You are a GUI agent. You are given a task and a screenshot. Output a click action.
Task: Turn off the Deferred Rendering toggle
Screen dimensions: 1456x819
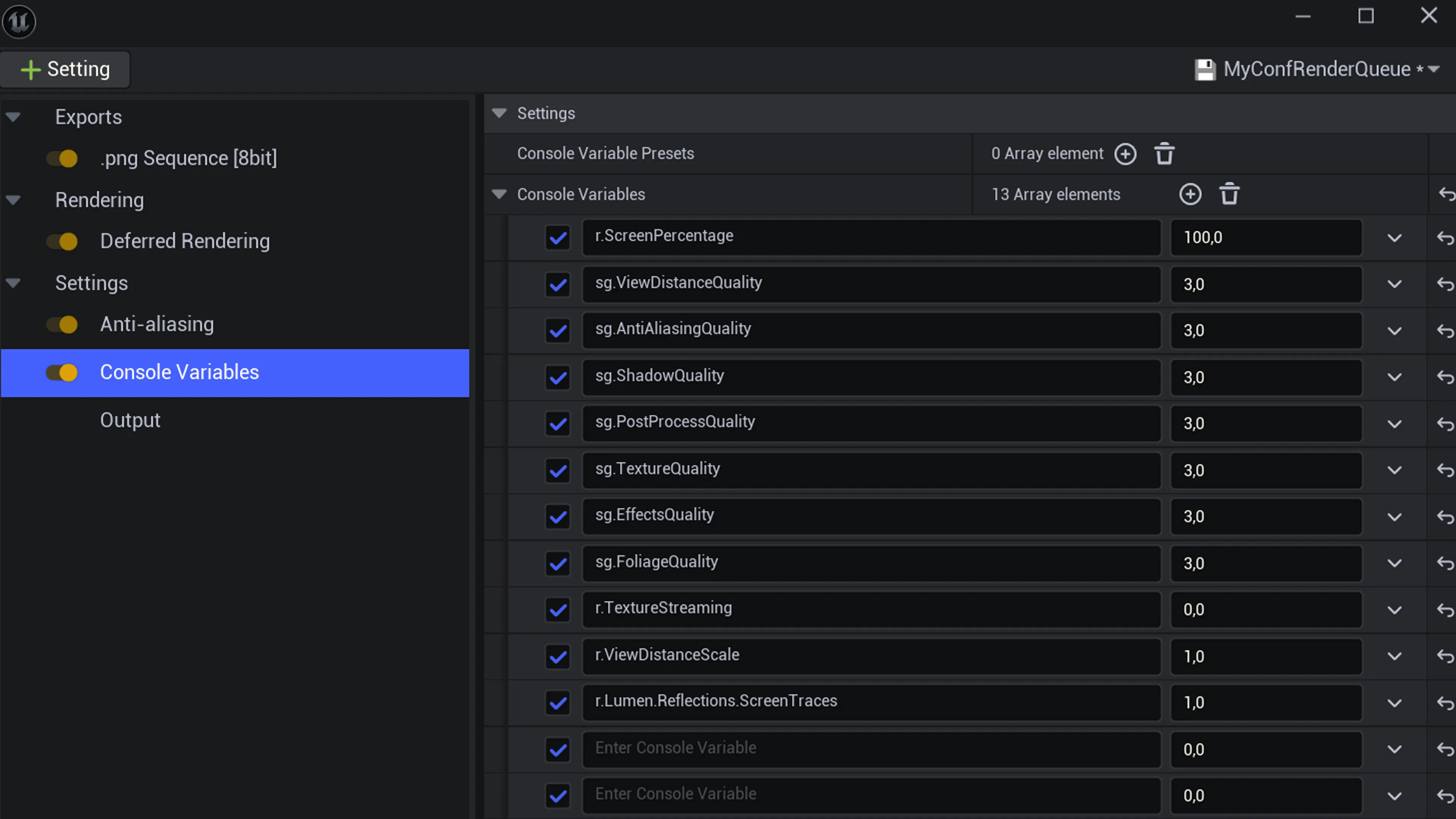click(62, 242)
